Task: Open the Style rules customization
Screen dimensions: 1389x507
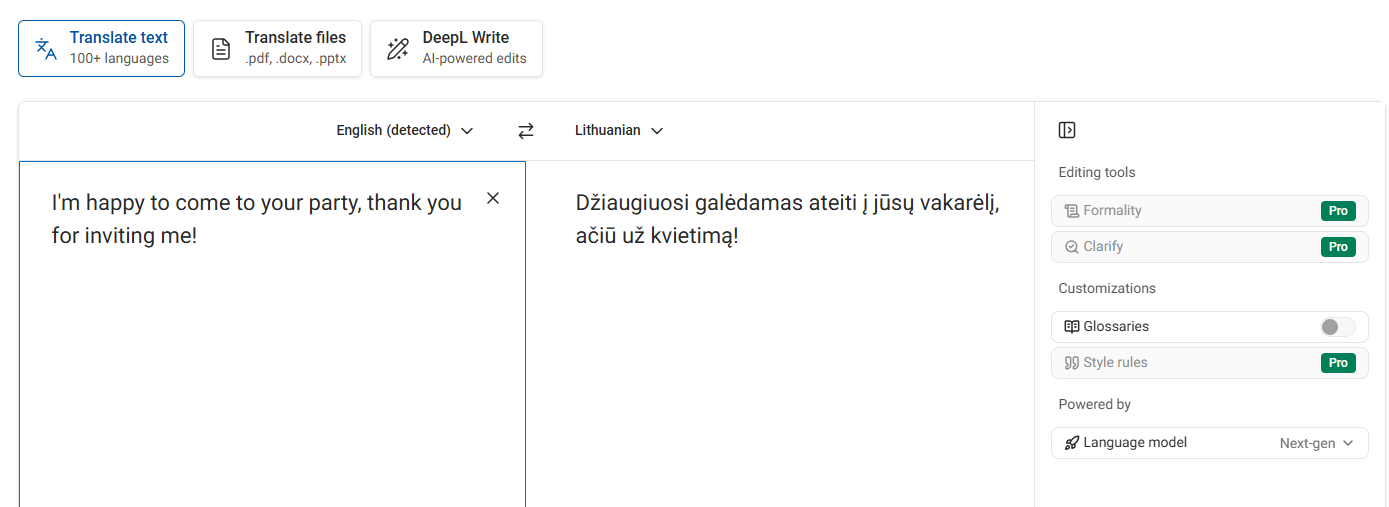Action: (1210, 363)
